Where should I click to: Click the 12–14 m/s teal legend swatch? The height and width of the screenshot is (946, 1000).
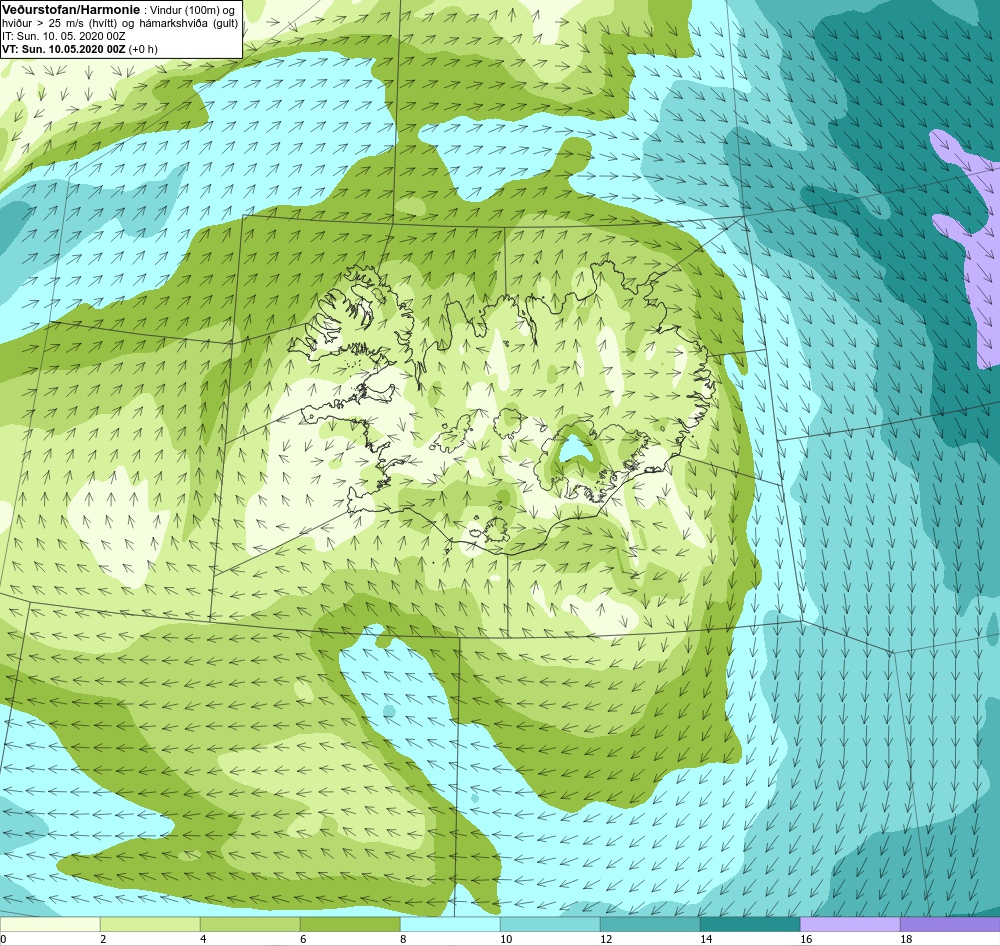click(650, 924)
